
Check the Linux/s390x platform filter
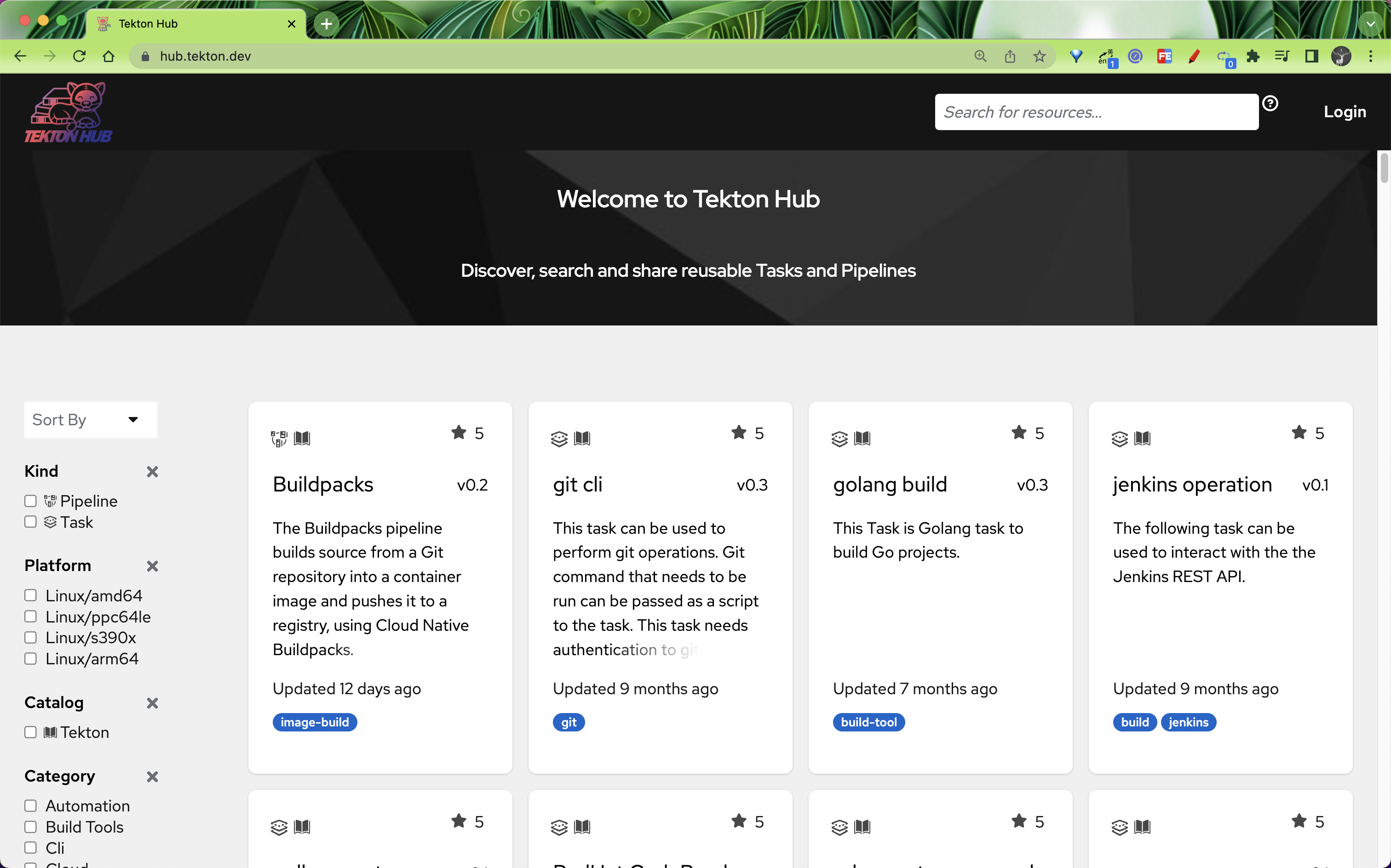[x=30, y=638]
